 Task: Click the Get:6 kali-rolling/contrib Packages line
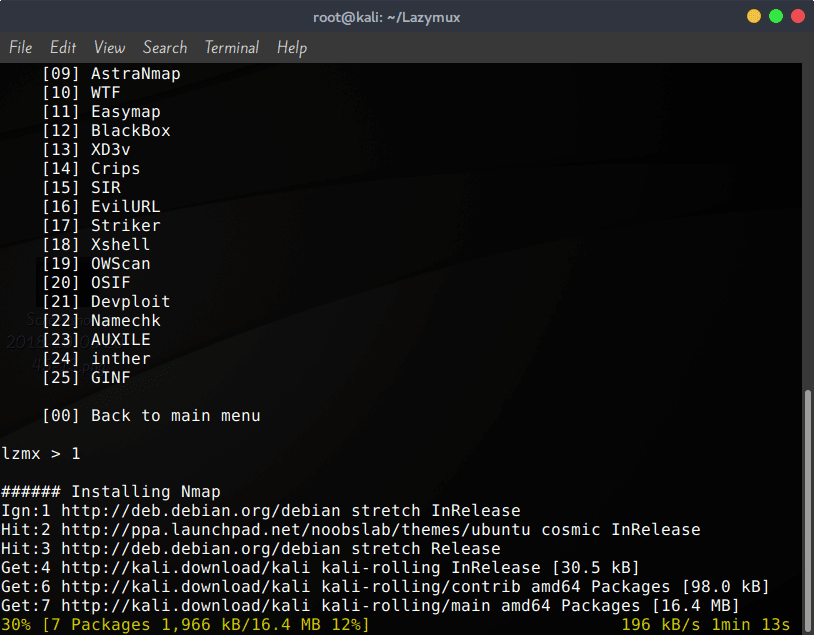click(385, 587)
